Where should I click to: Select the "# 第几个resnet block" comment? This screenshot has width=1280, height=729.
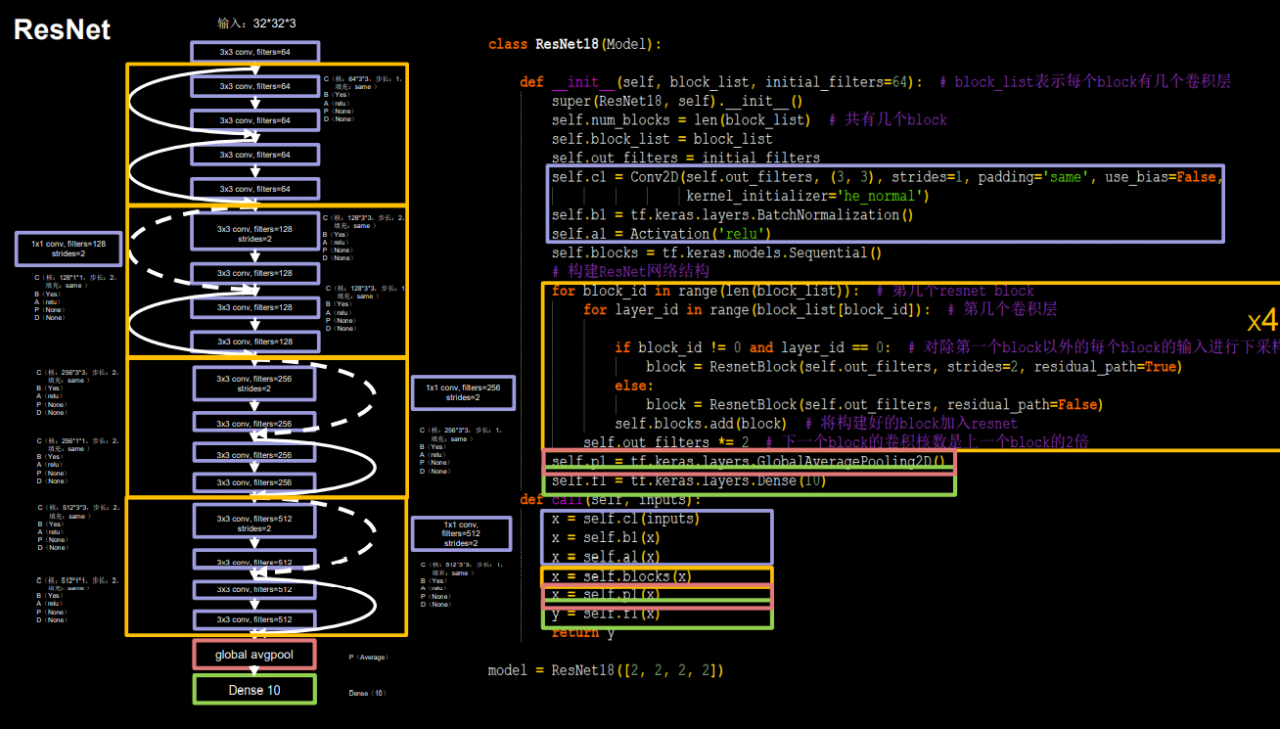[955, 291]
